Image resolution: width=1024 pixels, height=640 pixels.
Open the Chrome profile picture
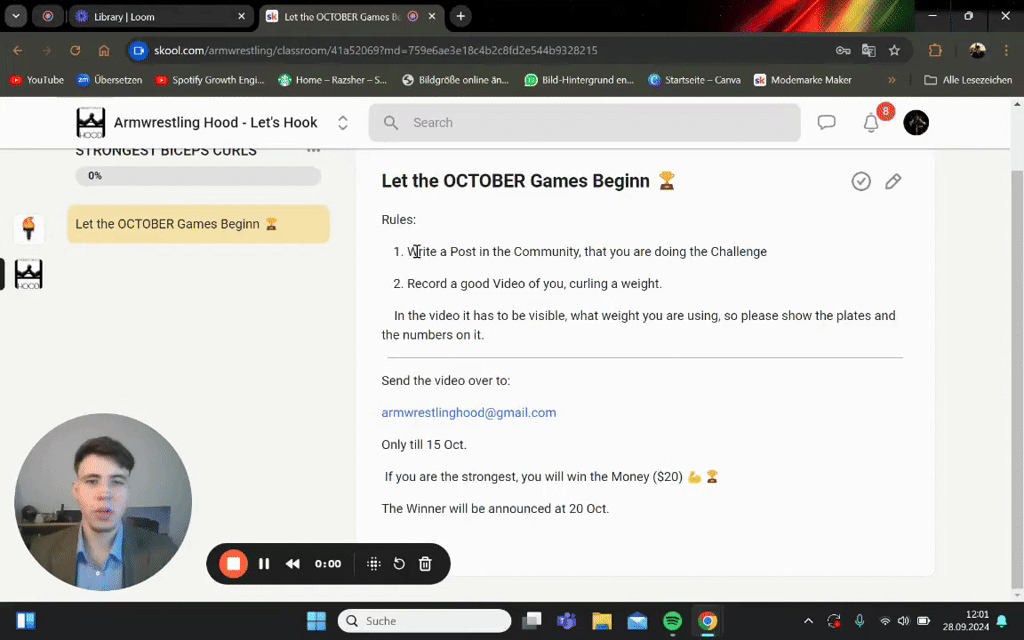pos(977,50)
